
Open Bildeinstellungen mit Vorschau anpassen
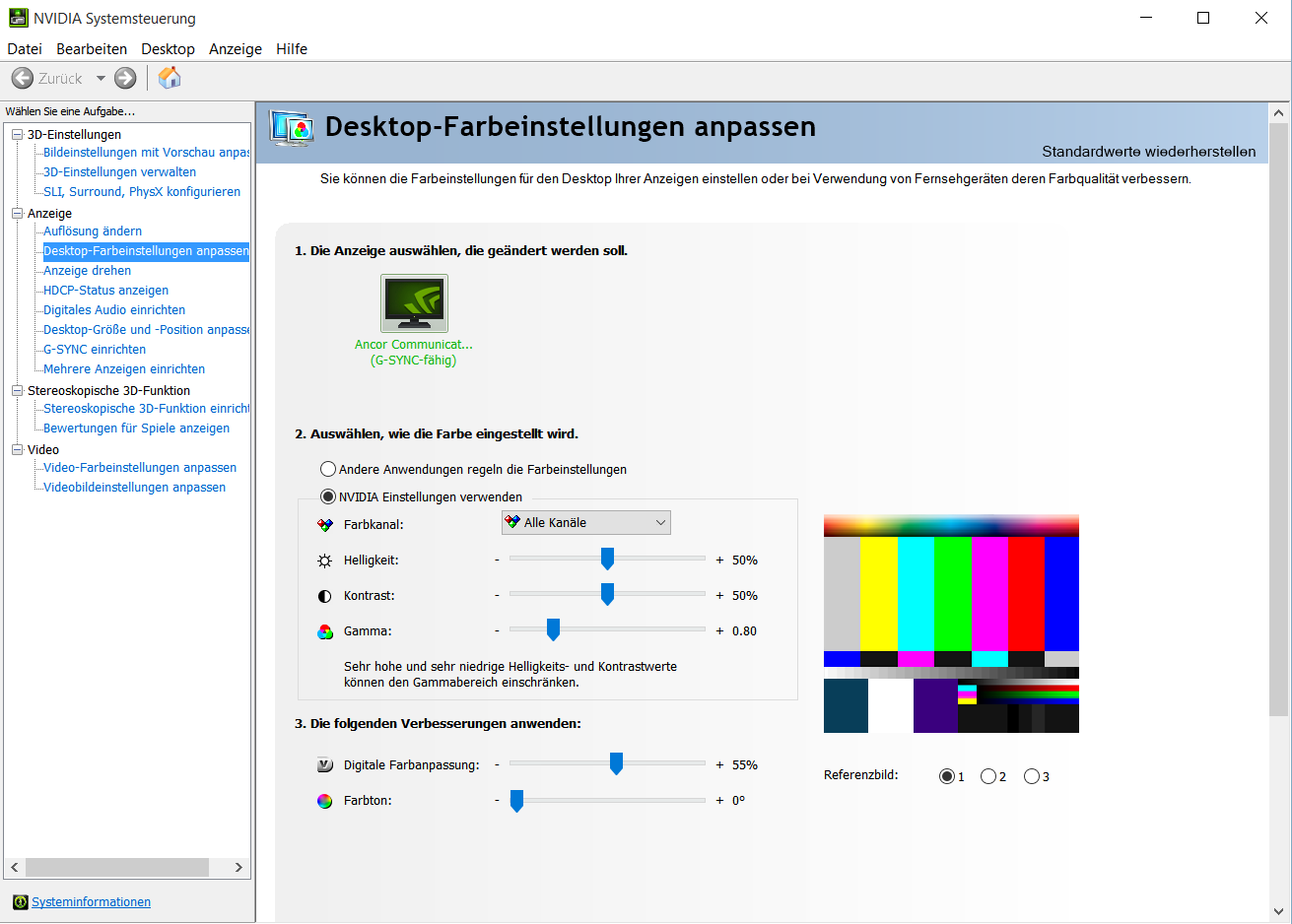click(146, 153)
